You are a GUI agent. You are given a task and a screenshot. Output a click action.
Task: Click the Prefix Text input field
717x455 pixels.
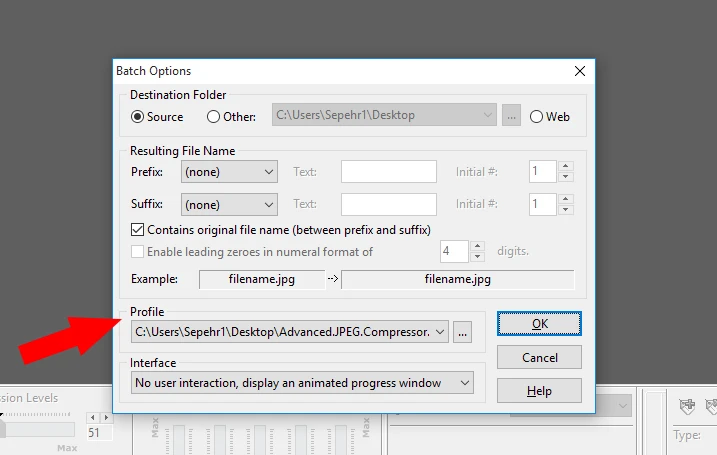tap(389, 172)
